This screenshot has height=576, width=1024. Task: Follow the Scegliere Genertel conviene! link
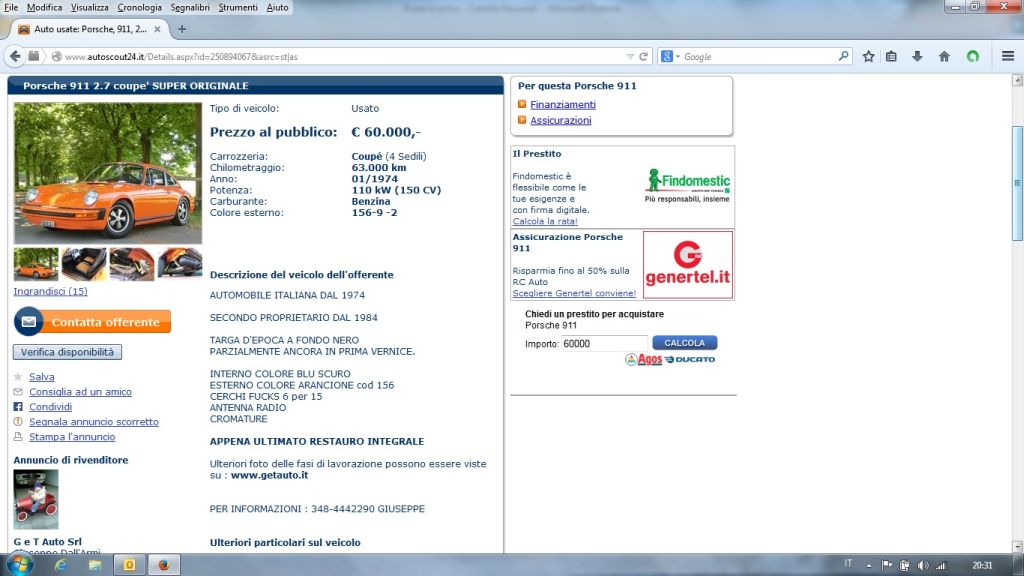coord(574,293)
